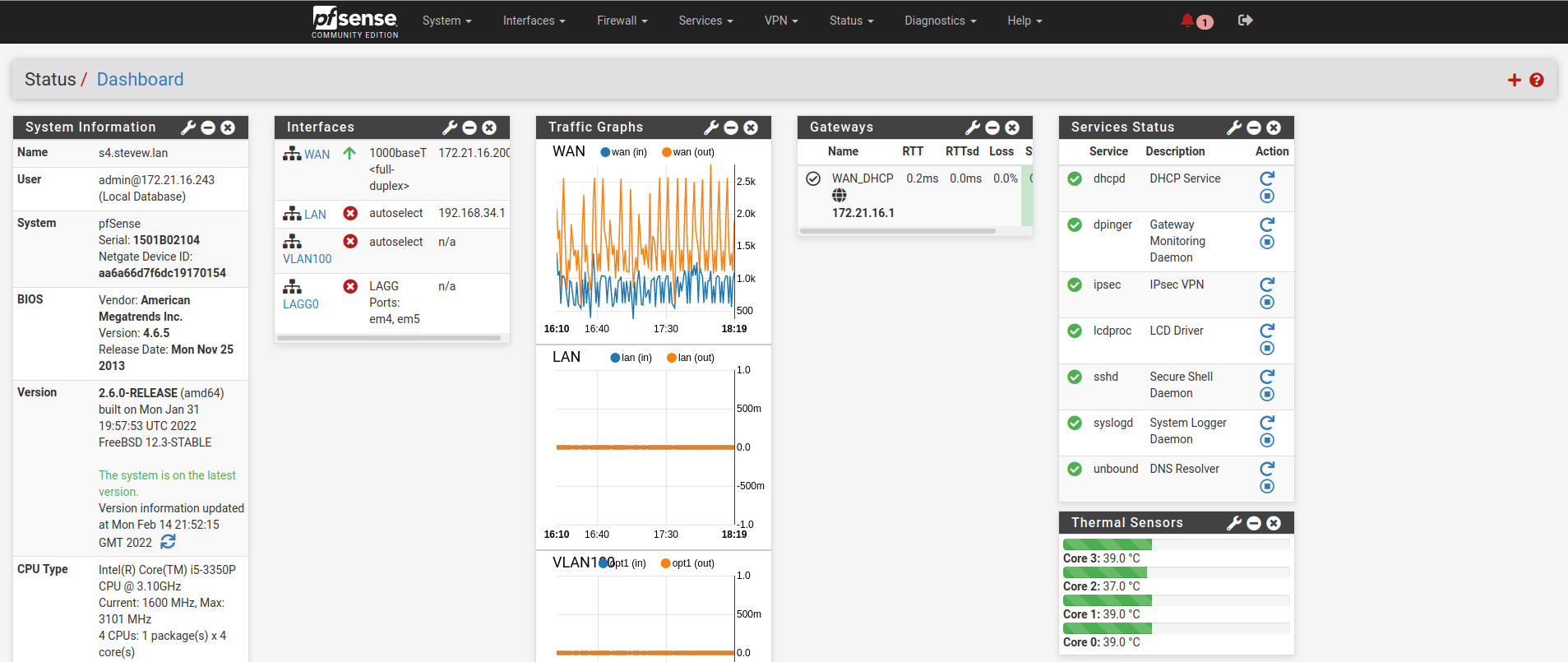Close the Services Status widget
The width and height of the screenshot is (1568, 662).
click(x=1274, y=127)
